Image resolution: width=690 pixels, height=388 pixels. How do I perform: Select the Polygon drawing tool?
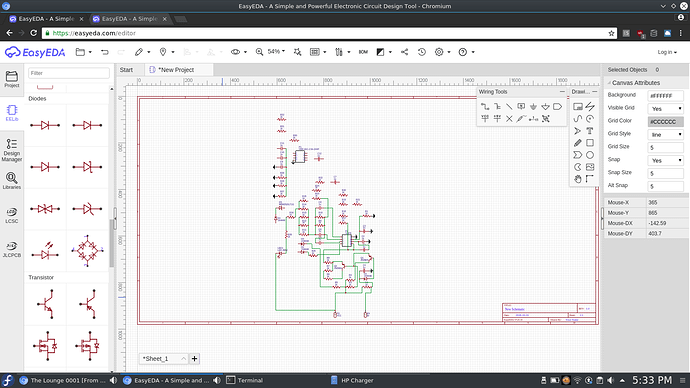click(578, 155)
